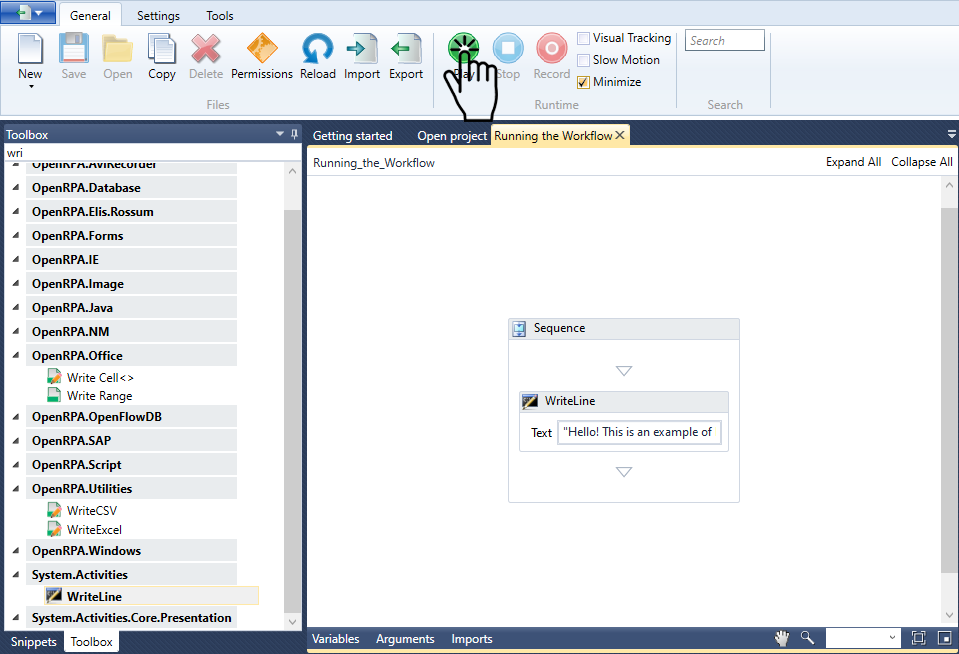This screenshot has height=654, width=959.
Task: Click the drop triangle below WriteLine
Action: coord(624,472)
